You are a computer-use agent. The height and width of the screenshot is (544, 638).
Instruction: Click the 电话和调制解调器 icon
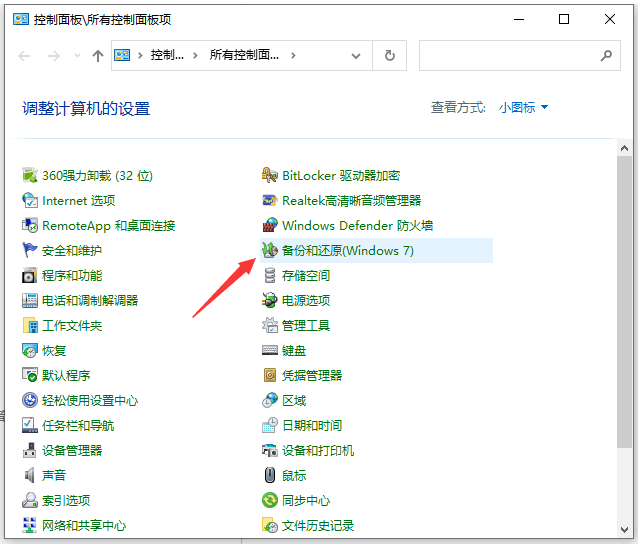(30, 300)
